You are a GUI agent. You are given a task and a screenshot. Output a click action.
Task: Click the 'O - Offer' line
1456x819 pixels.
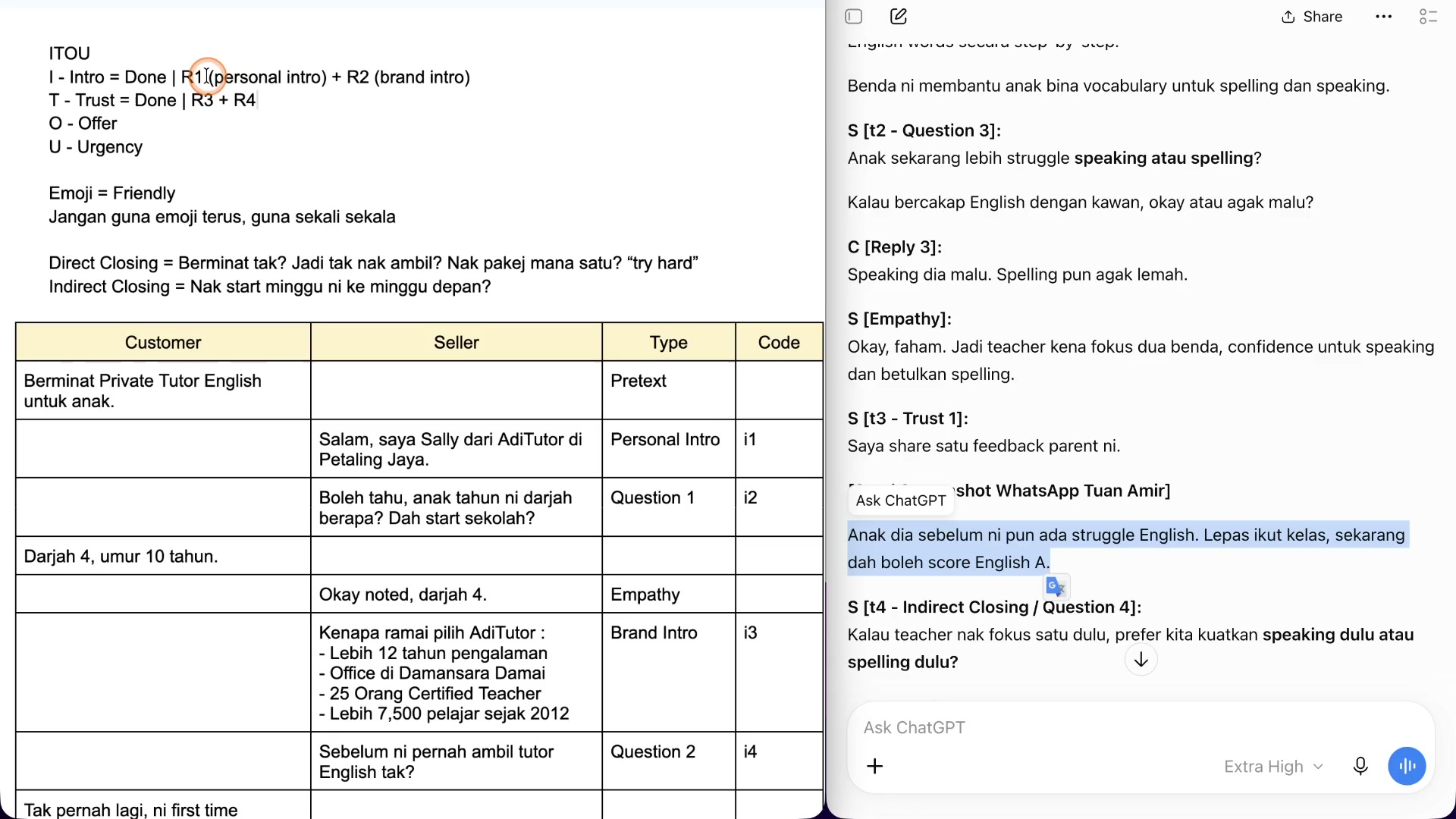click(83, 123)
